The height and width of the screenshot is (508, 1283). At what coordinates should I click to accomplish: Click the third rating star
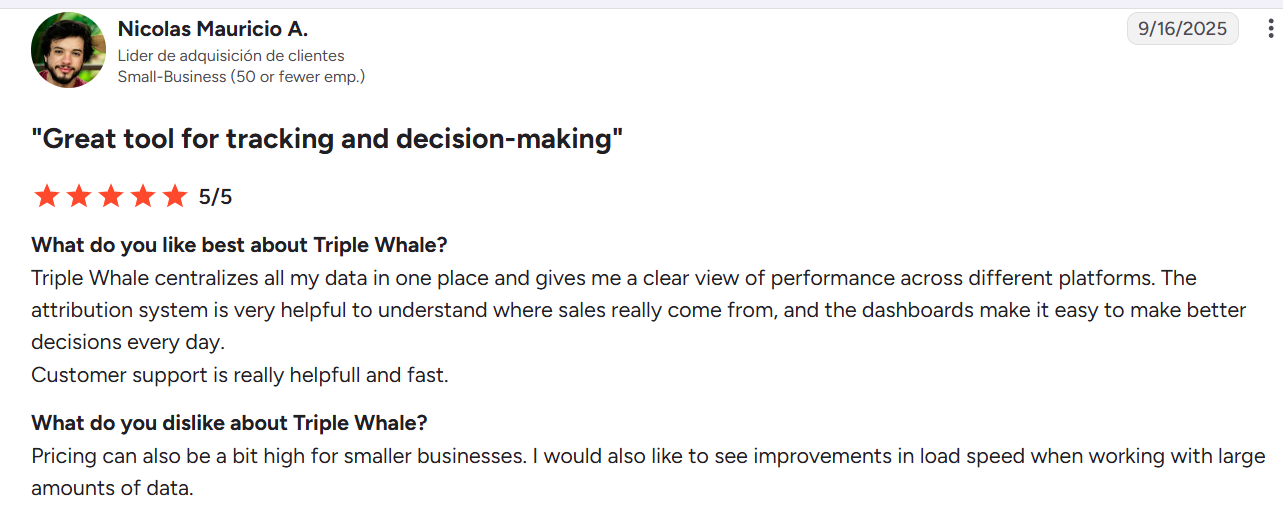tap(110, 196)
